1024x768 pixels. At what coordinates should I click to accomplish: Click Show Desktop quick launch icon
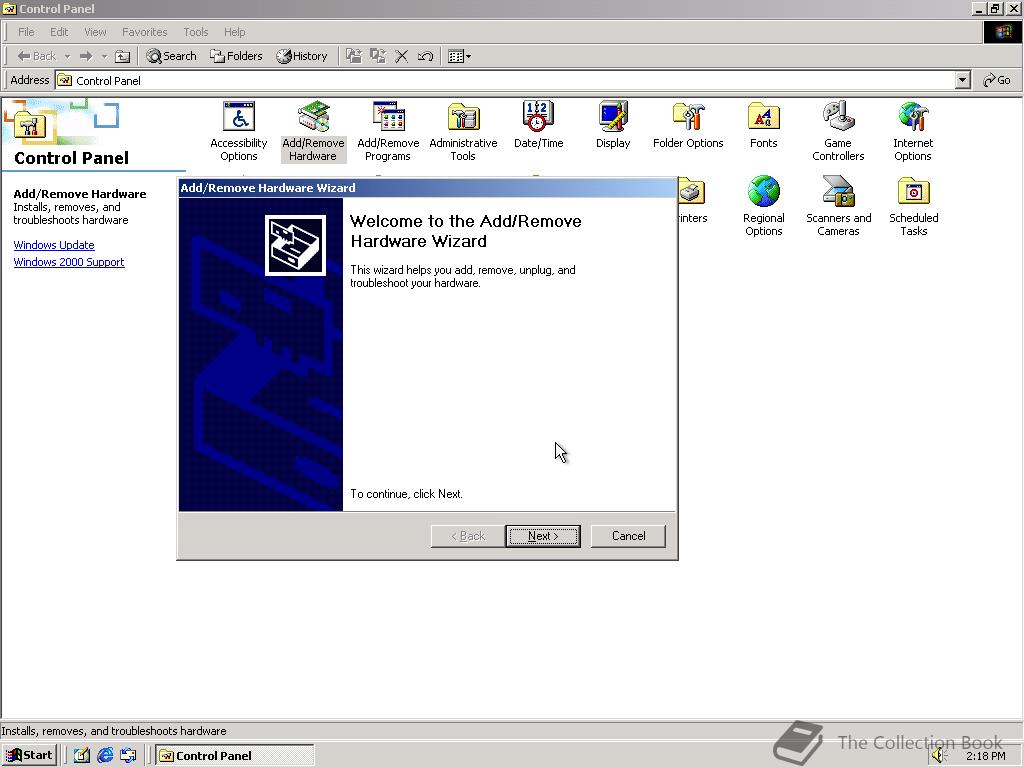coord(82,756)
